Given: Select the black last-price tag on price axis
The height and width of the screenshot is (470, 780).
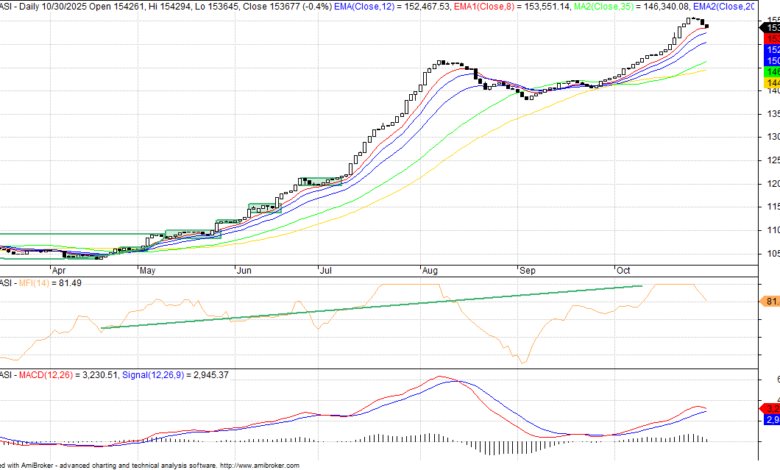Looking at the screenshot, I should tap(772, 25).
